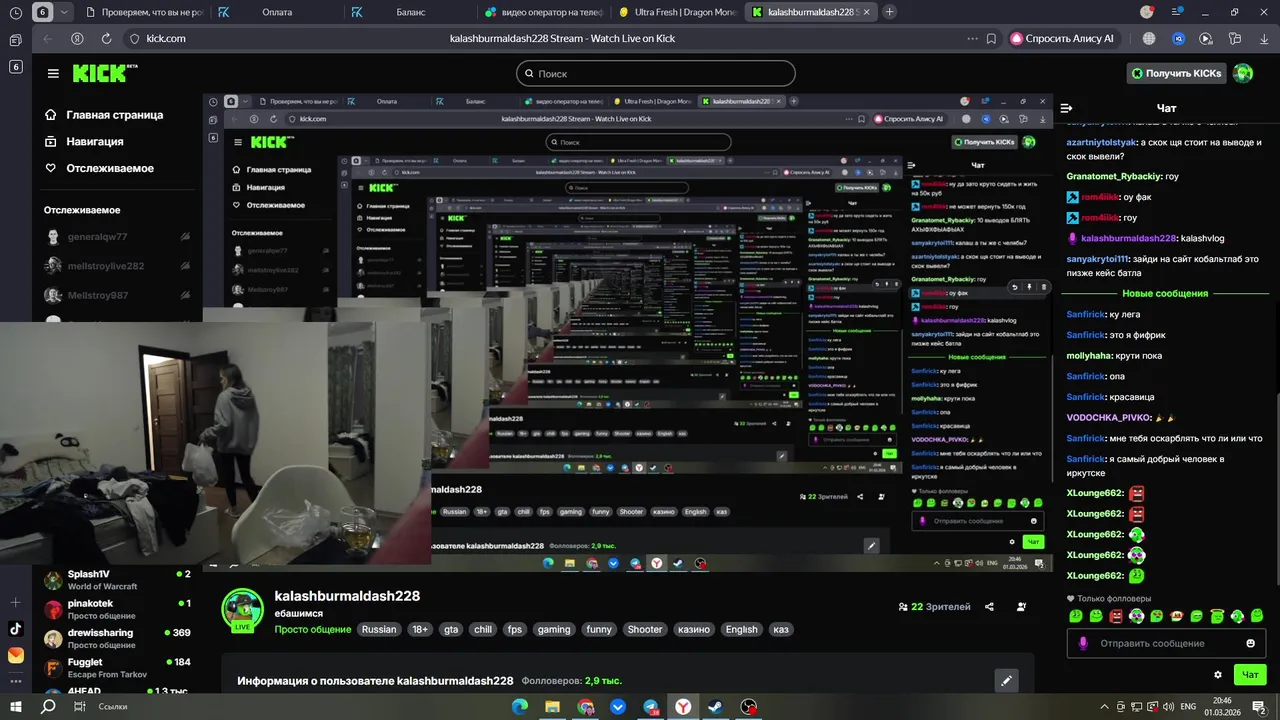The width and height of the screenshot is (1280, 720).
Task: Pick the first green emote in quick bar
Action: 1076,616
